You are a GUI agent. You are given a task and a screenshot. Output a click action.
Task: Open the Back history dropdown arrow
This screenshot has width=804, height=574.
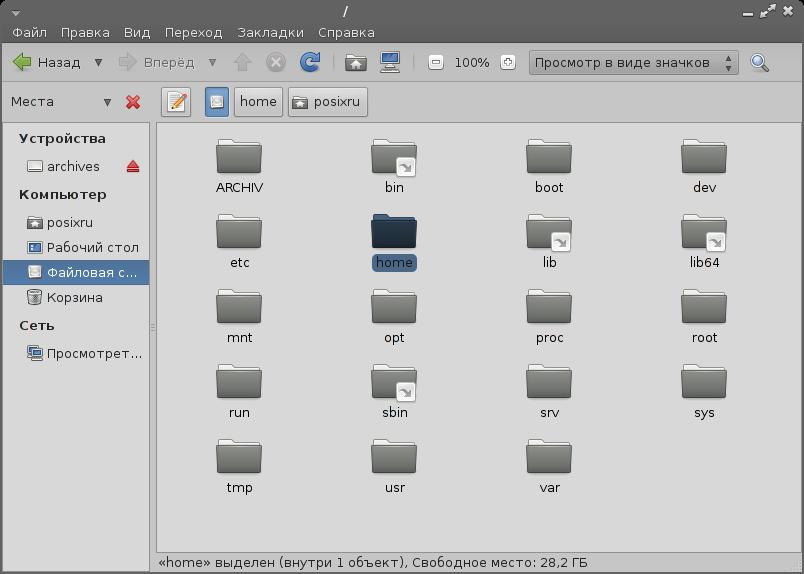[x=98, y=63]
